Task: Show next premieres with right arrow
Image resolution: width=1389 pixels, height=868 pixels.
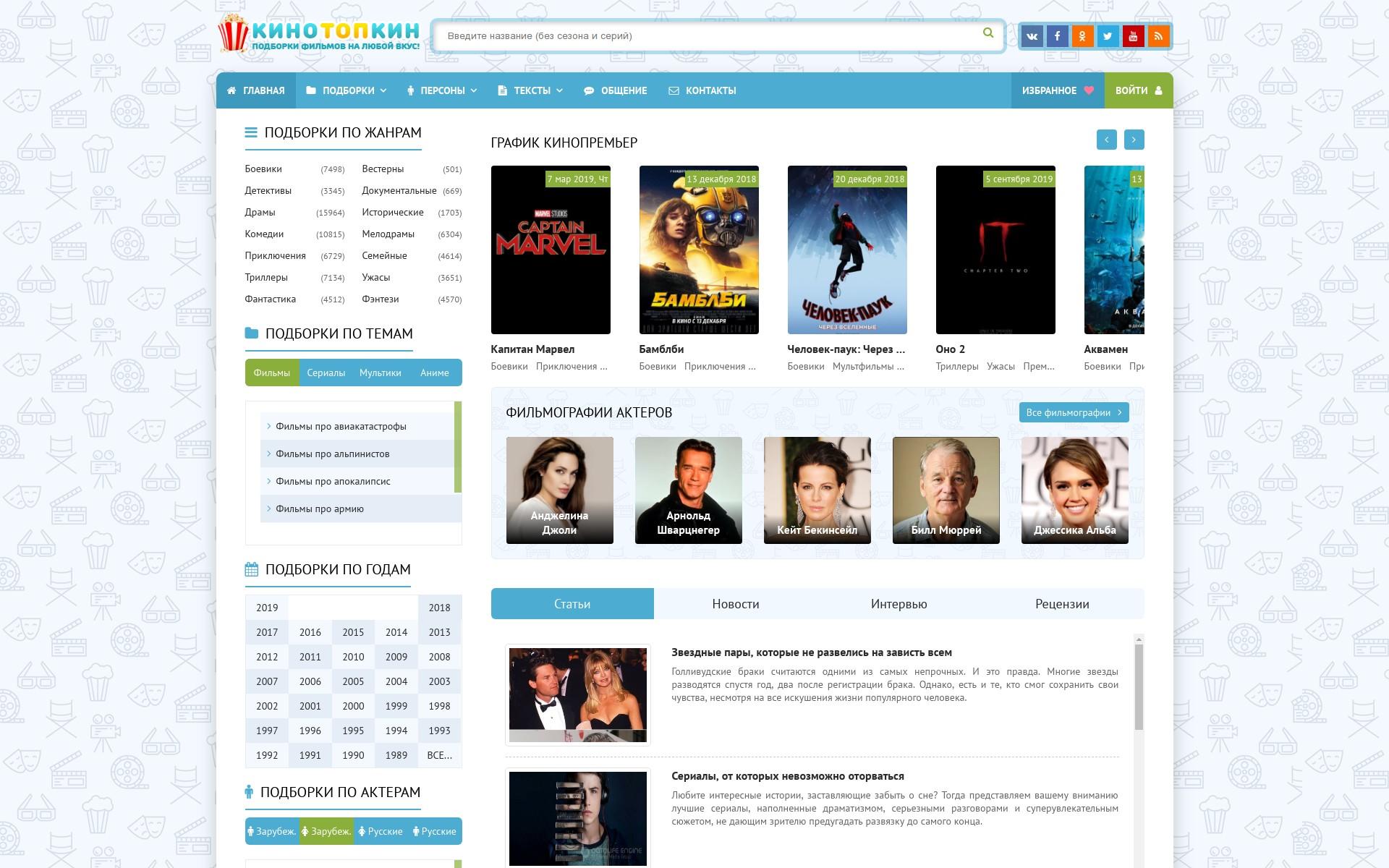Action: click(1134, 140)
